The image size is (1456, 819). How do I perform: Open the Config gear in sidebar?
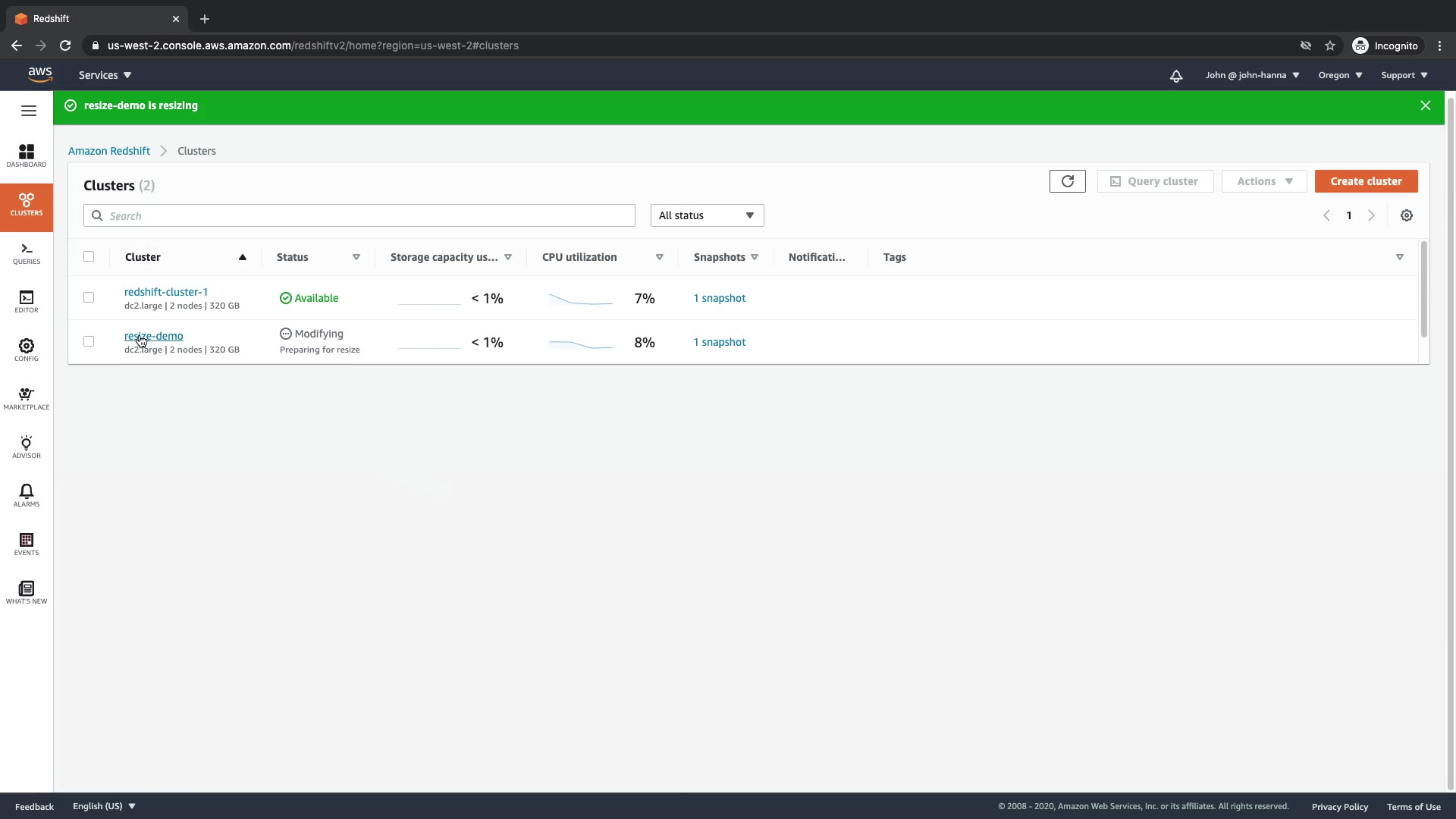pos(27,350)
